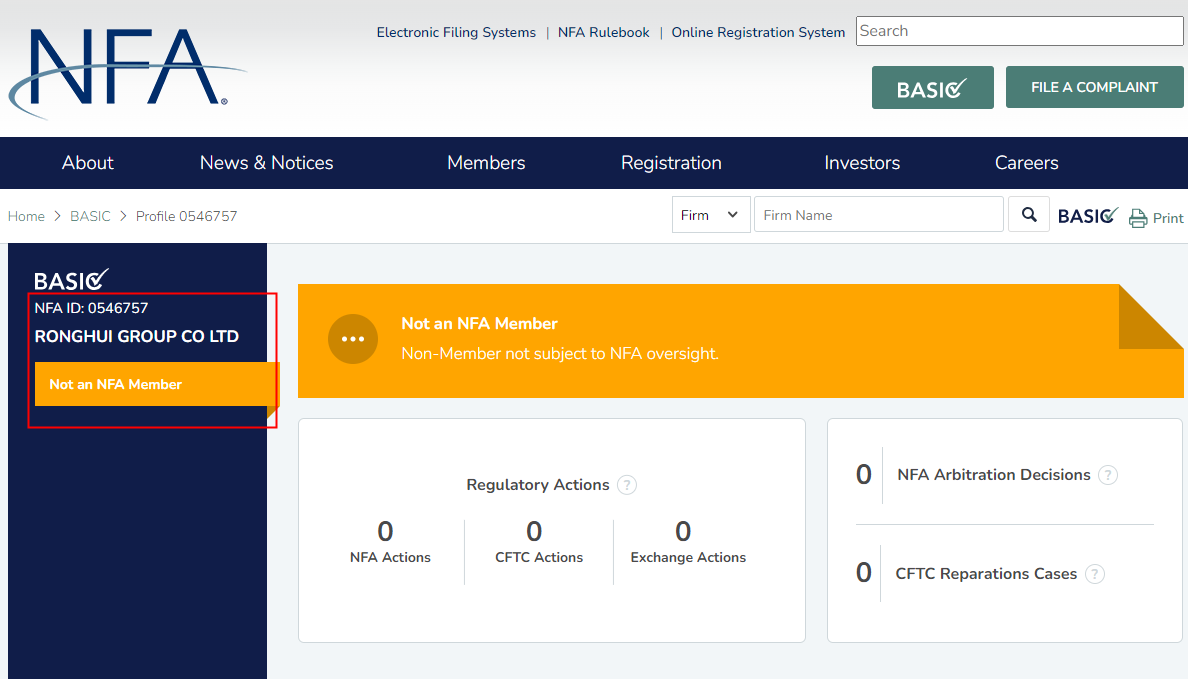Click the NFA Actions count
This screenshot has width=1188, height=679.
point(386,531)
